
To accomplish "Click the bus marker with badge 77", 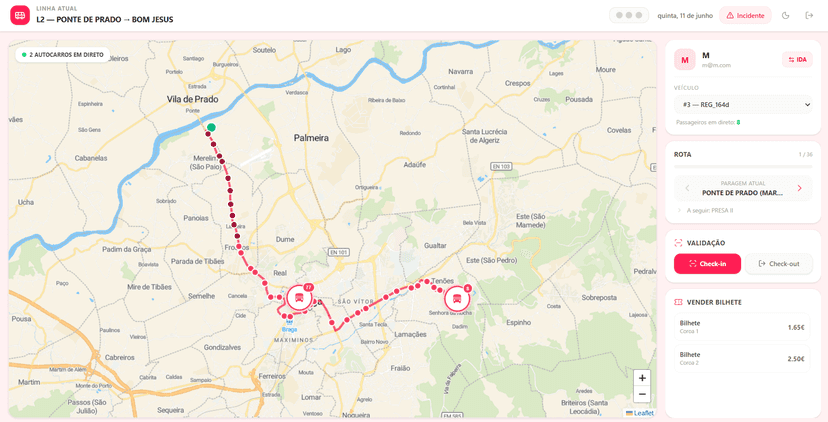I will pyautogui.click(x=299, y=298).
